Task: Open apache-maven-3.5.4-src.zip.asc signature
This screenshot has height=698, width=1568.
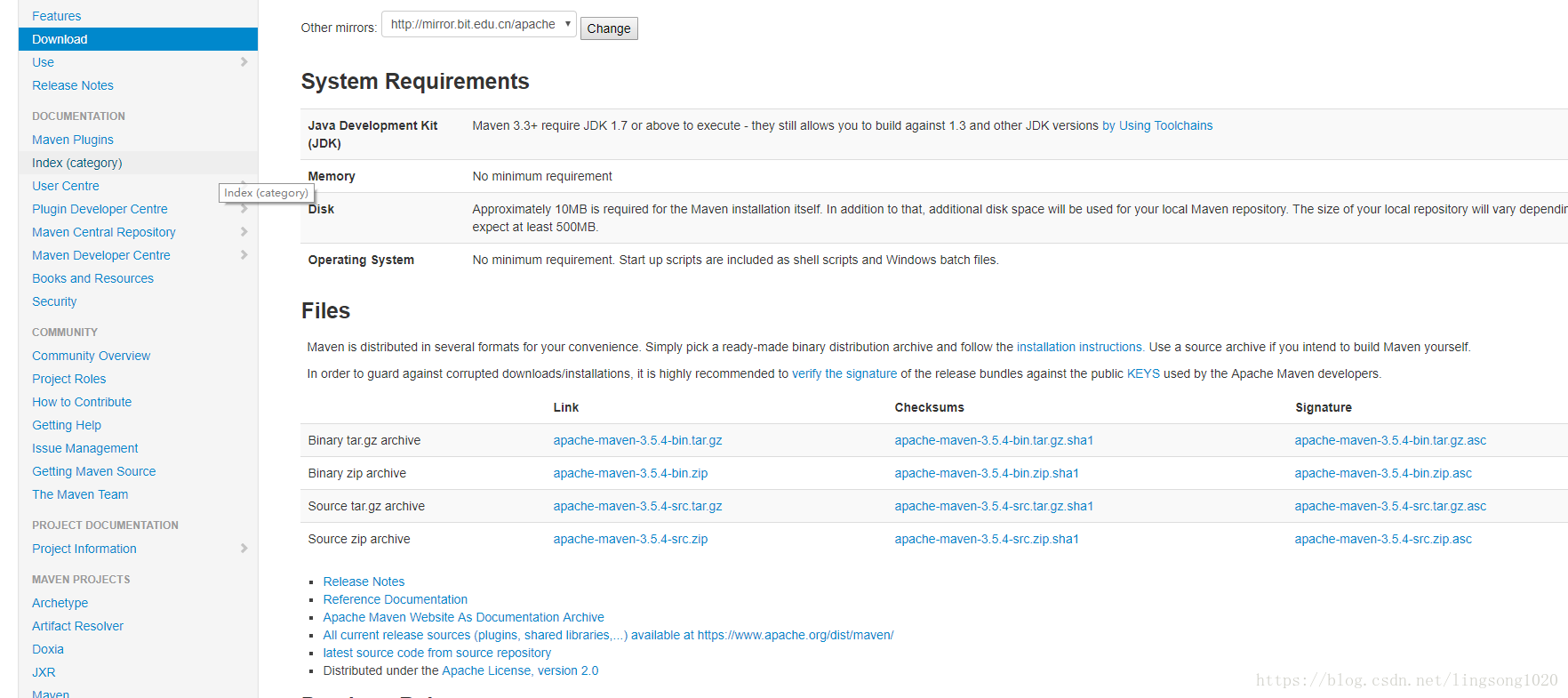Action: pyautogui.click(x=1383, y=539)
